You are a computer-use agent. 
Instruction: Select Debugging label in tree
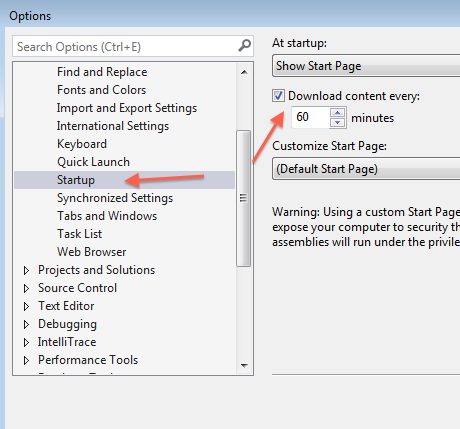pos(67,324)
